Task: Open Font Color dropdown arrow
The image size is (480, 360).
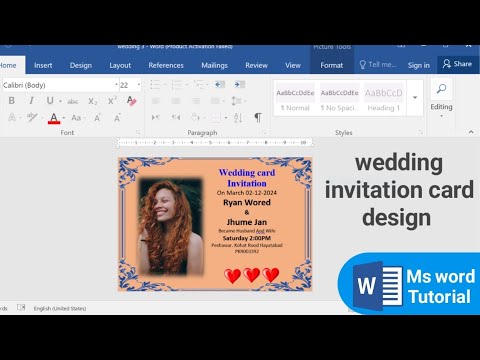Action: tap(64, 118)
